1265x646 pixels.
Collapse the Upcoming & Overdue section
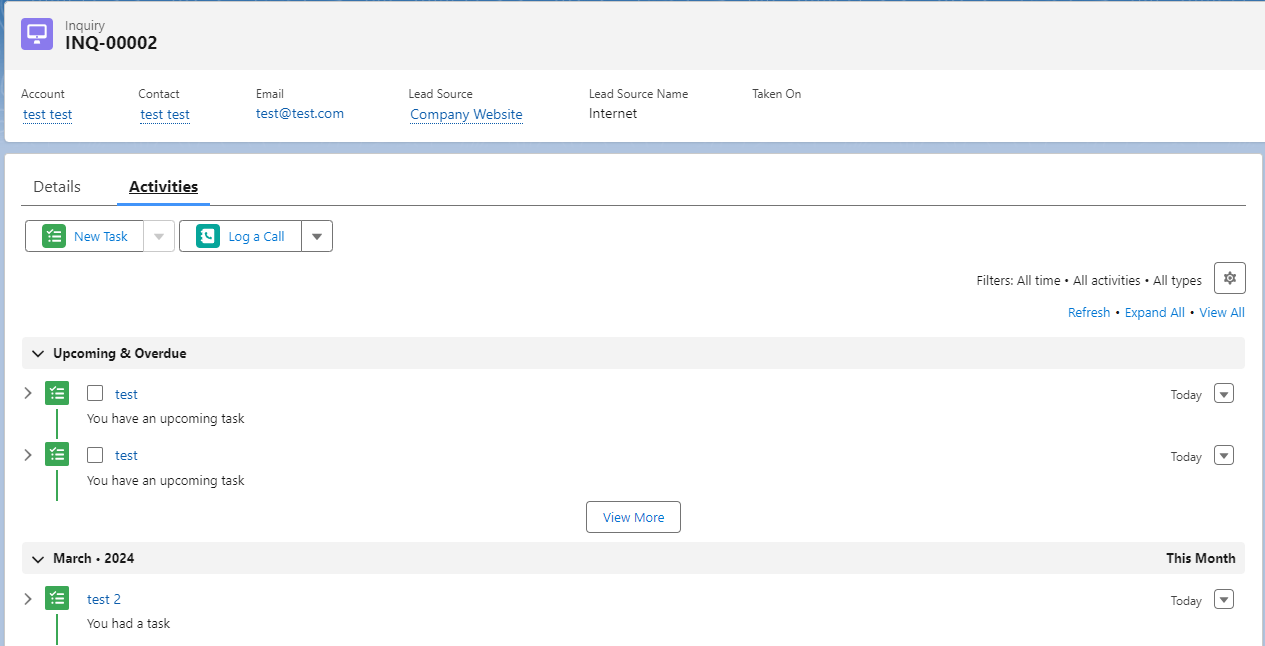(x=37, y=353)
